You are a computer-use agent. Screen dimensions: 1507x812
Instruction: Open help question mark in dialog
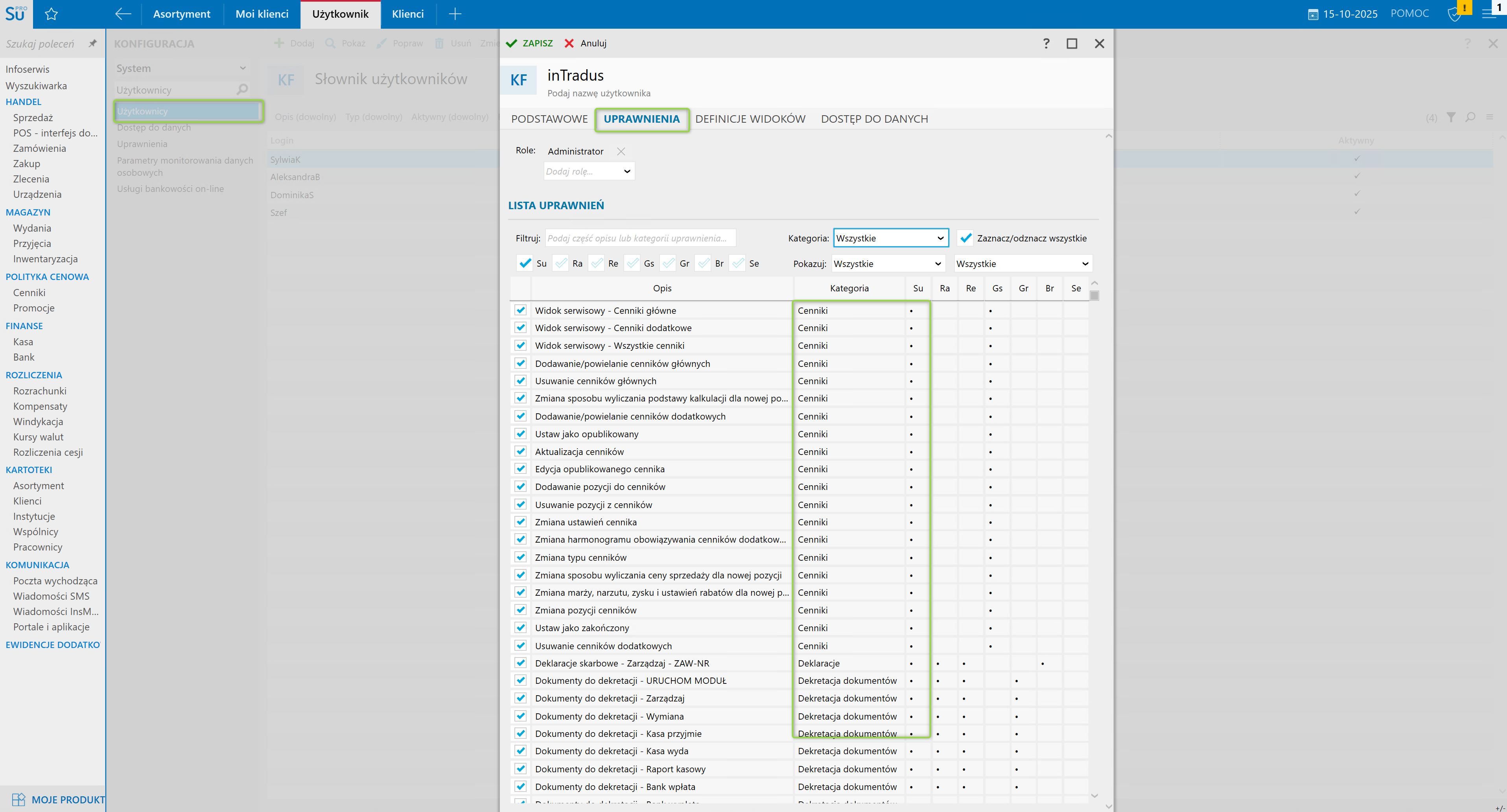pos(1046,43)
